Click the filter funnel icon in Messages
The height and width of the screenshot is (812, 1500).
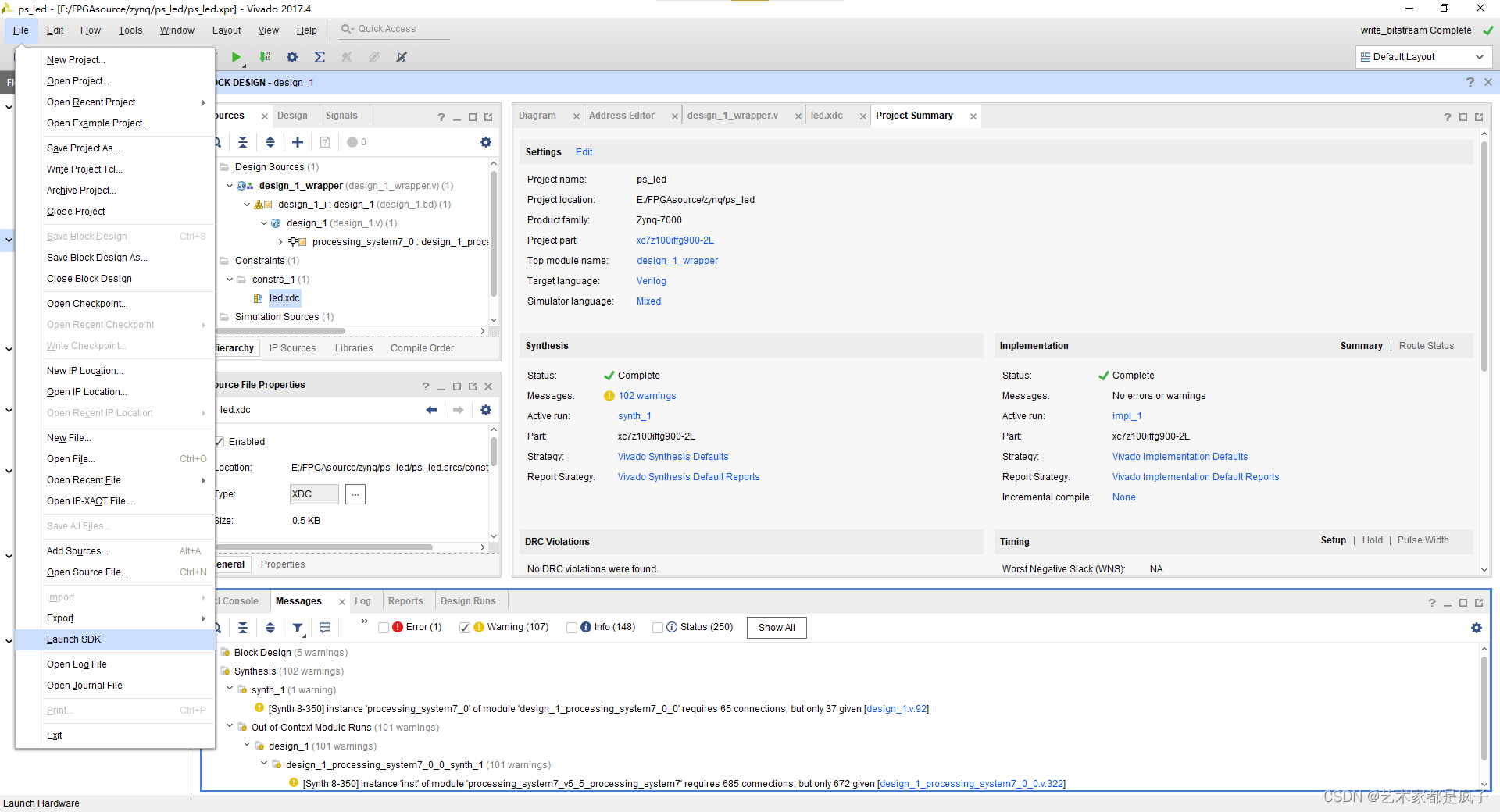point(298,628)
